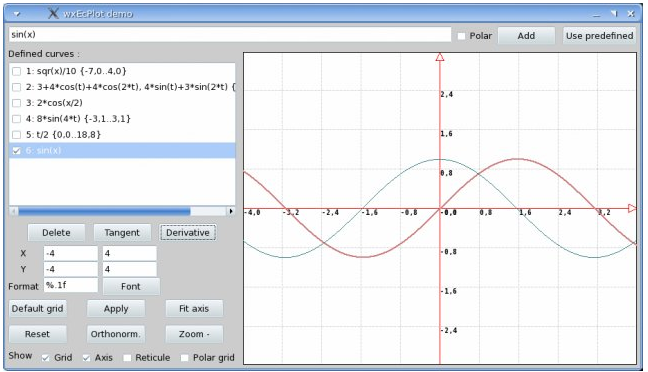
Task: Click the X minimum field
Action: click(x=71, y=253)
